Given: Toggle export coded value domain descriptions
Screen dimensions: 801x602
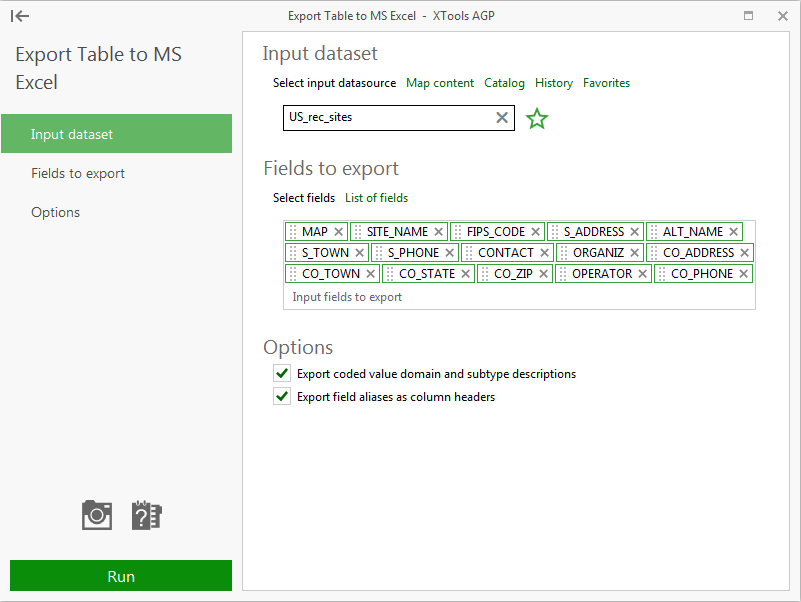Looking at the screenshot, I should coord(282,374).
